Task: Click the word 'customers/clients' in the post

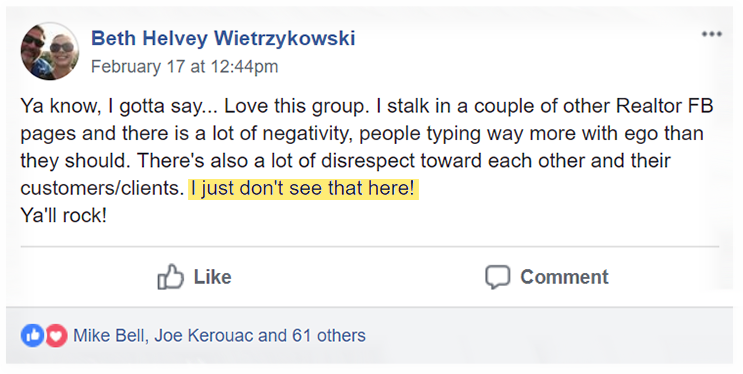Action: pos(102,189)
